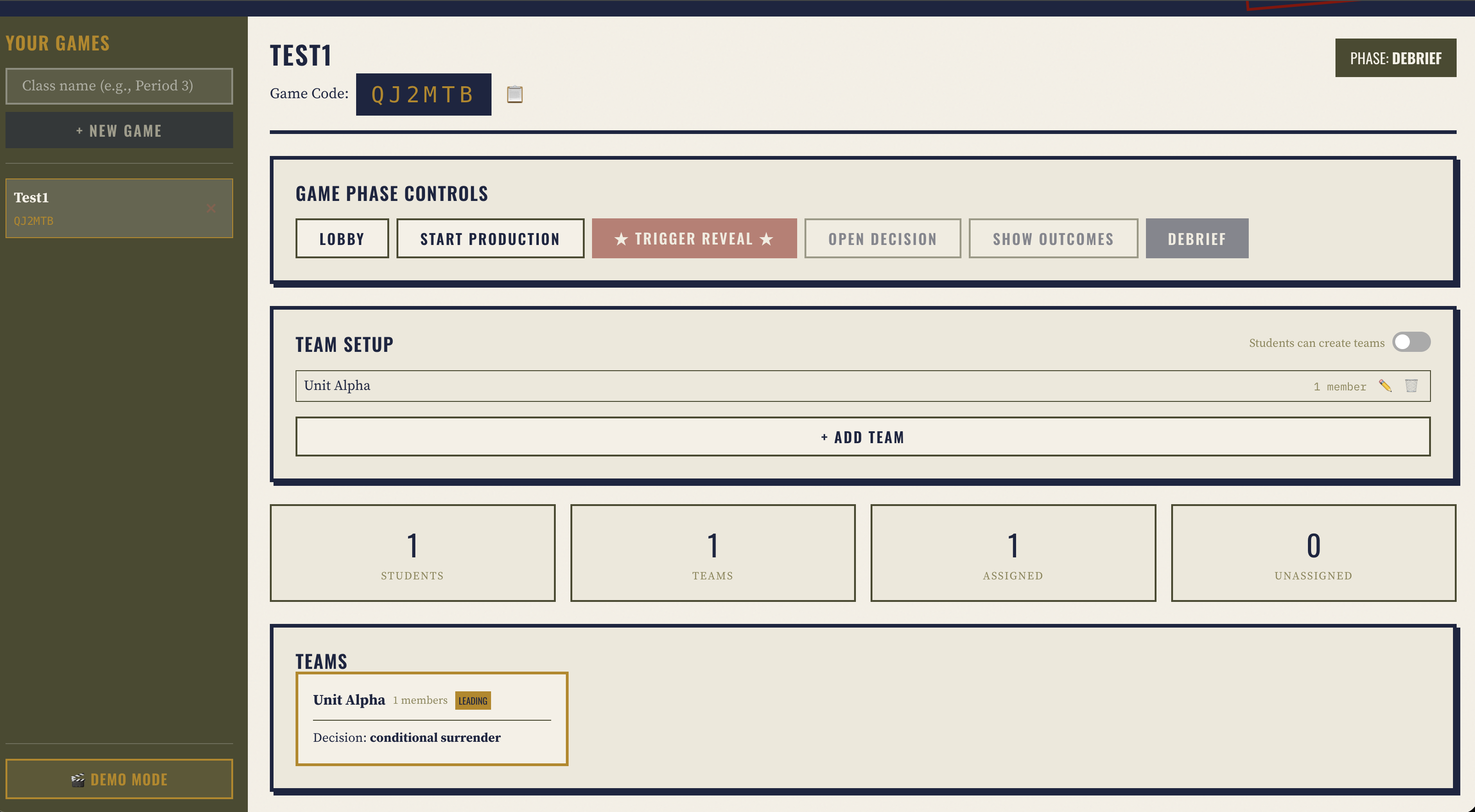Click the LEADING badge on Unit Alpha
Image resolution: width=1475 pixels, height=812 pixels.
(473, 701)
